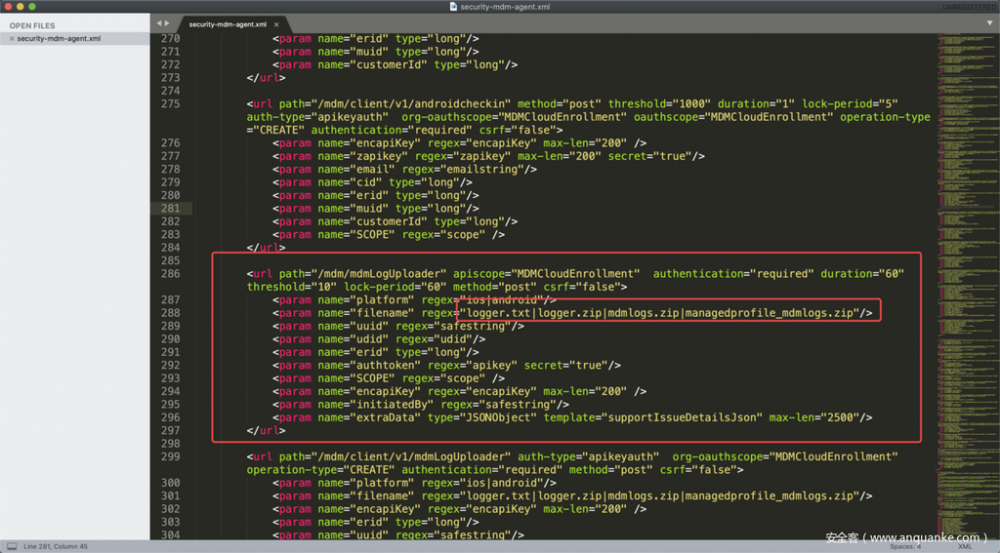The width and height of the screenshot is (1000, 553).
Task: Click the OPEN FILES sidebar heading
Action: click(32, 26)
